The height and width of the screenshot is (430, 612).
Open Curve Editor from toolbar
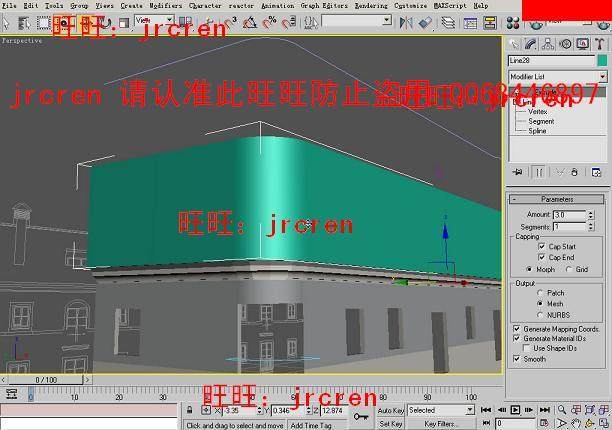click(470, 23)
